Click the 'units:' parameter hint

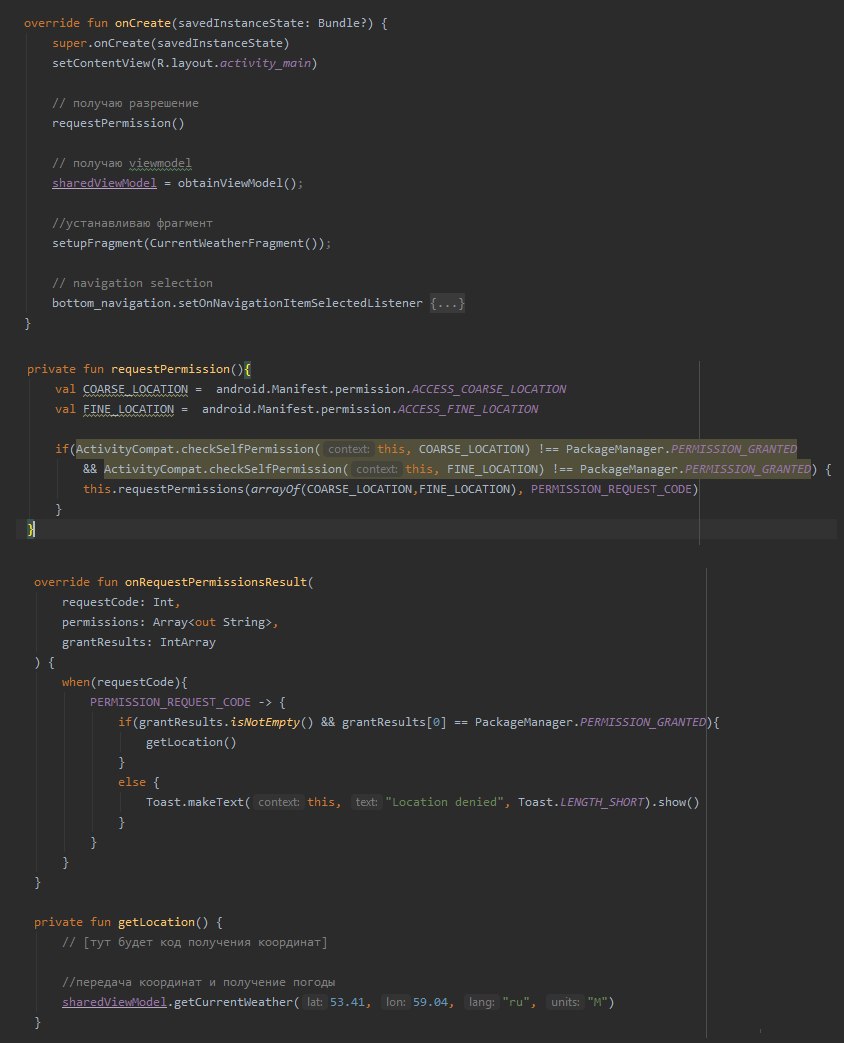coord(565,1002)
